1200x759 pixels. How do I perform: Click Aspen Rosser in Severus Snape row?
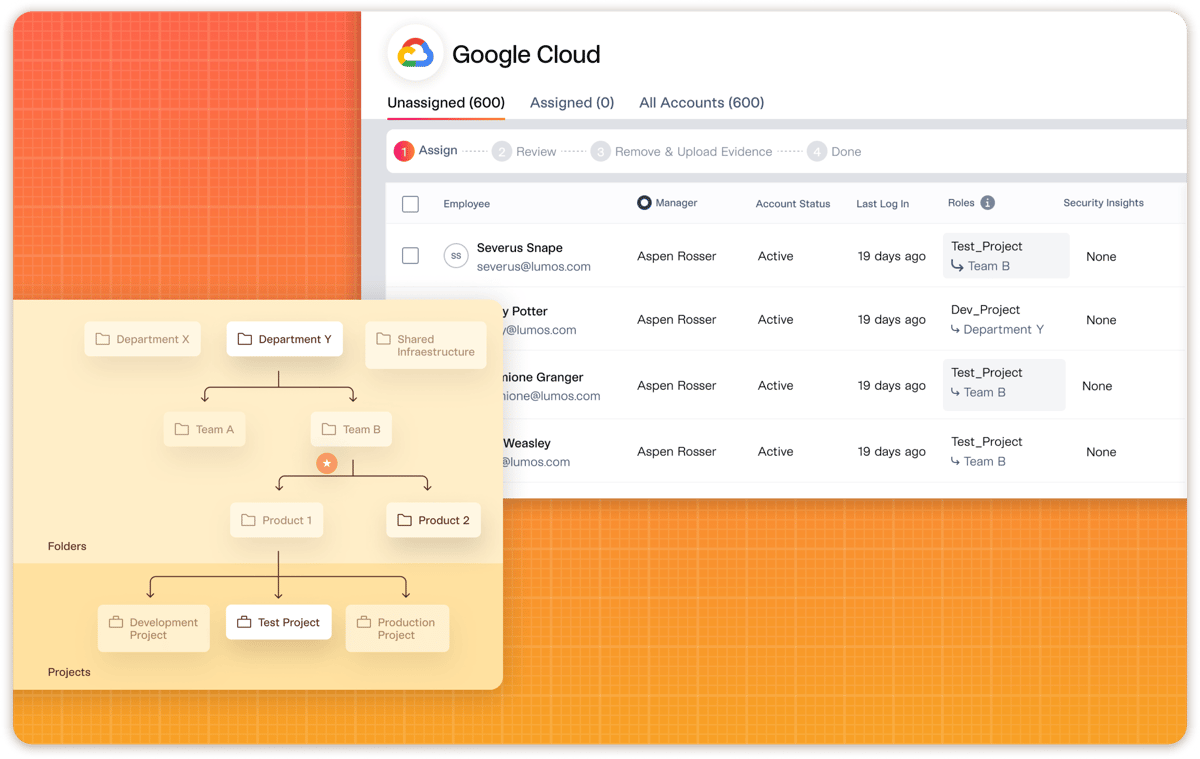tap(676, 256)
